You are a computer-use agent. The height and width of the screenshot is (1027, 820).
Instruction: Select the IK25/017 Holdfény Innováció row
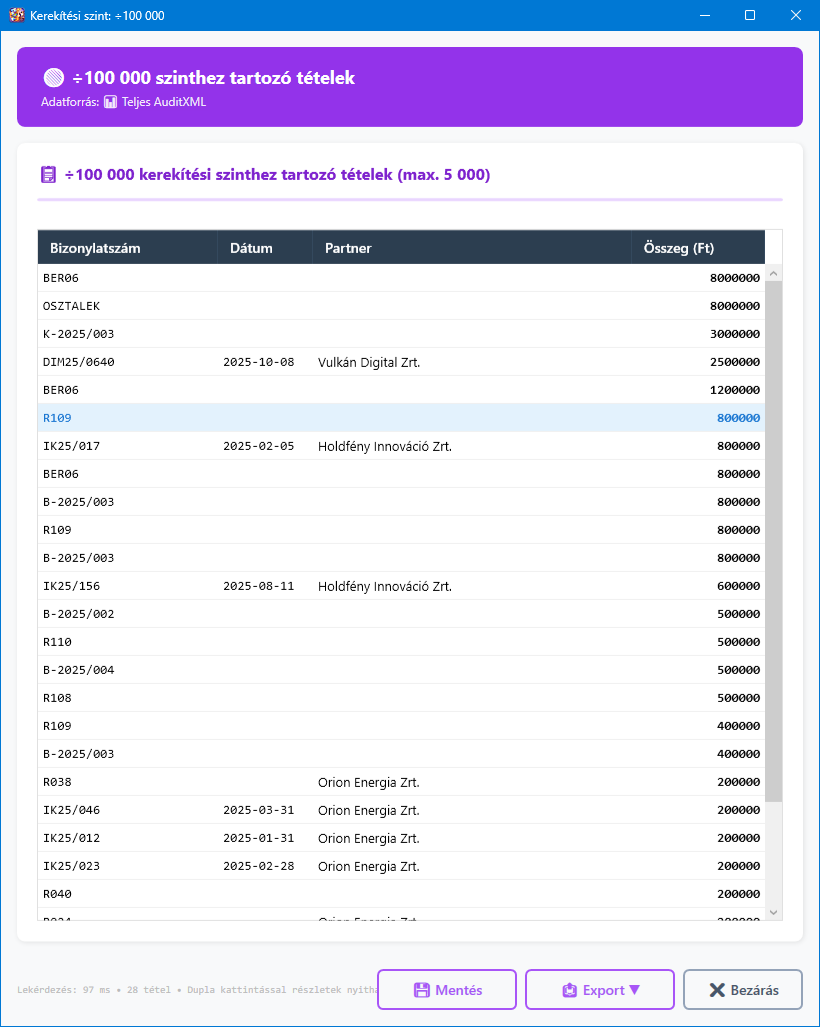coord(400,446)
